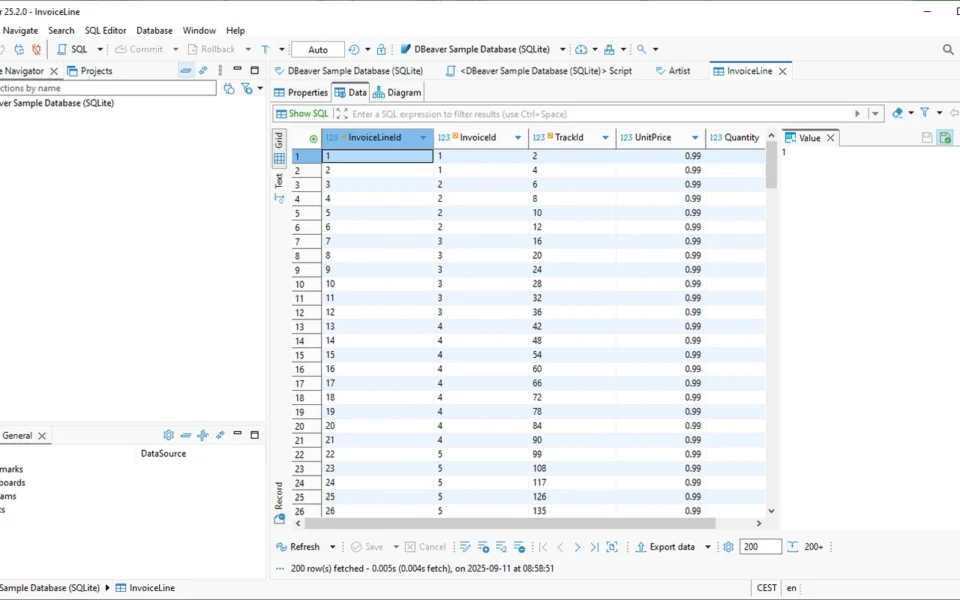Open the database dashboard gauge icon
This screenshot has height=600, width=960.
click(x=581, y=49)
